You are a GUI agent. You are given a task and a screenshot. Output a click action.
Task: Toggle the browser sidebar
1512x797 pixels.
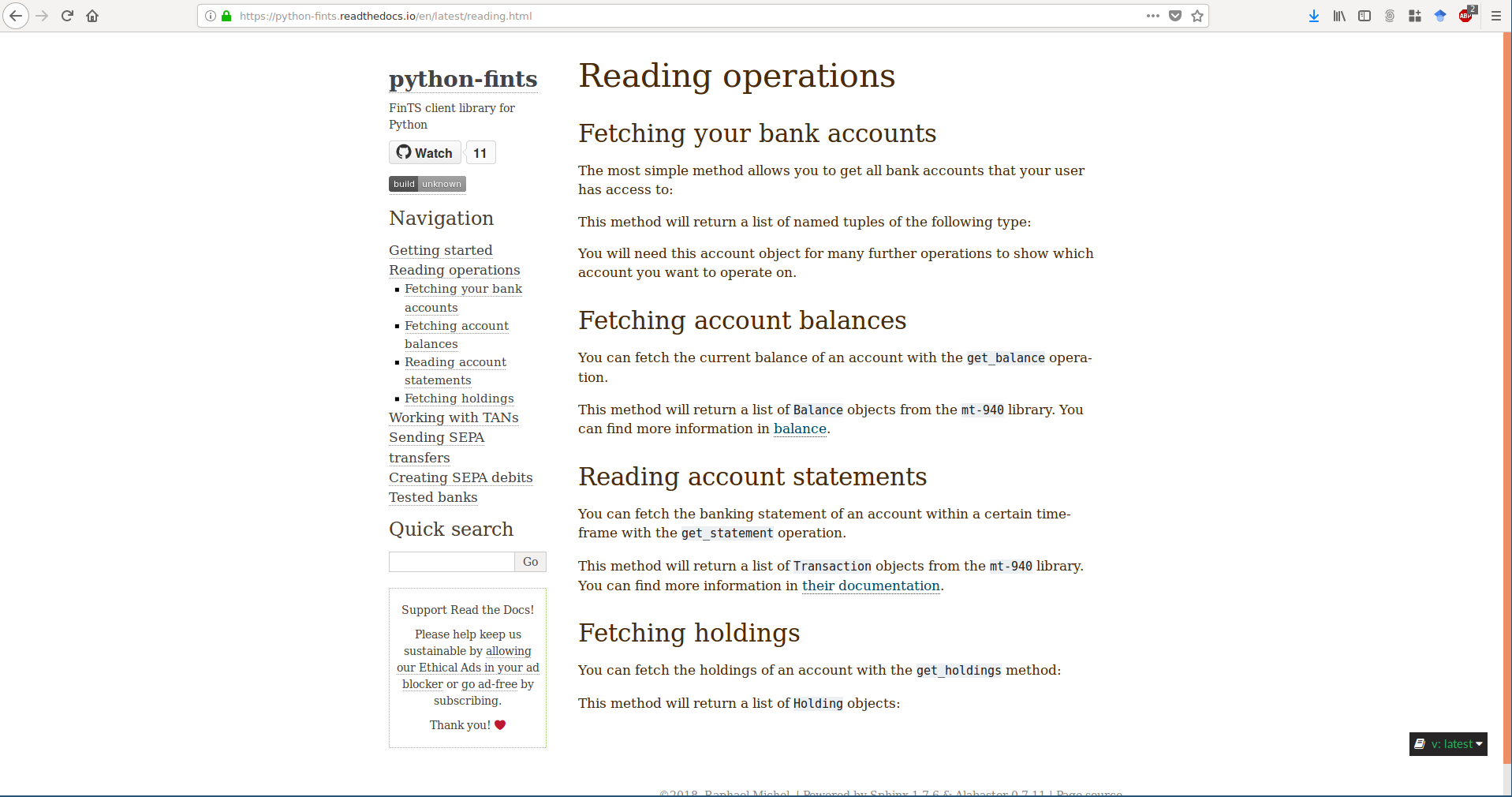pos(1365,16)
